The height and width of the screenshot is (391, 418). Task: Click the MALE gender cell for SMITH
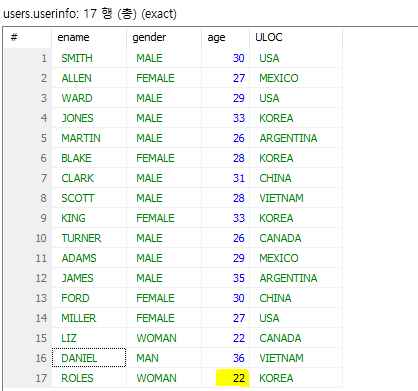164,58
